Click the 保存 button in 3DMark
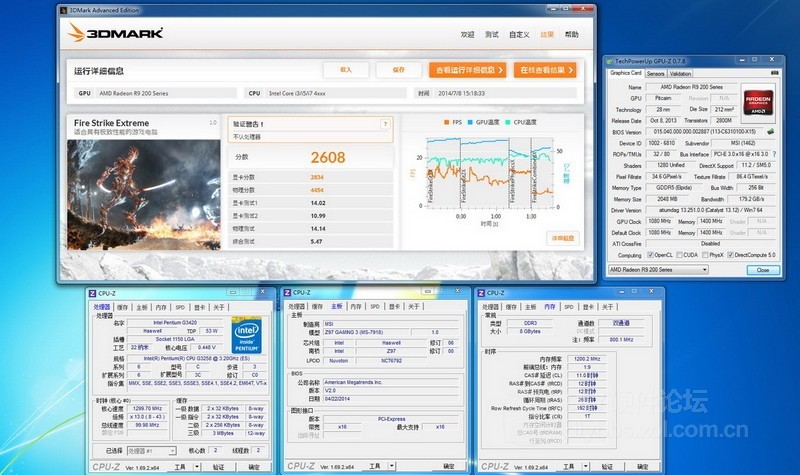 point(398,70)
